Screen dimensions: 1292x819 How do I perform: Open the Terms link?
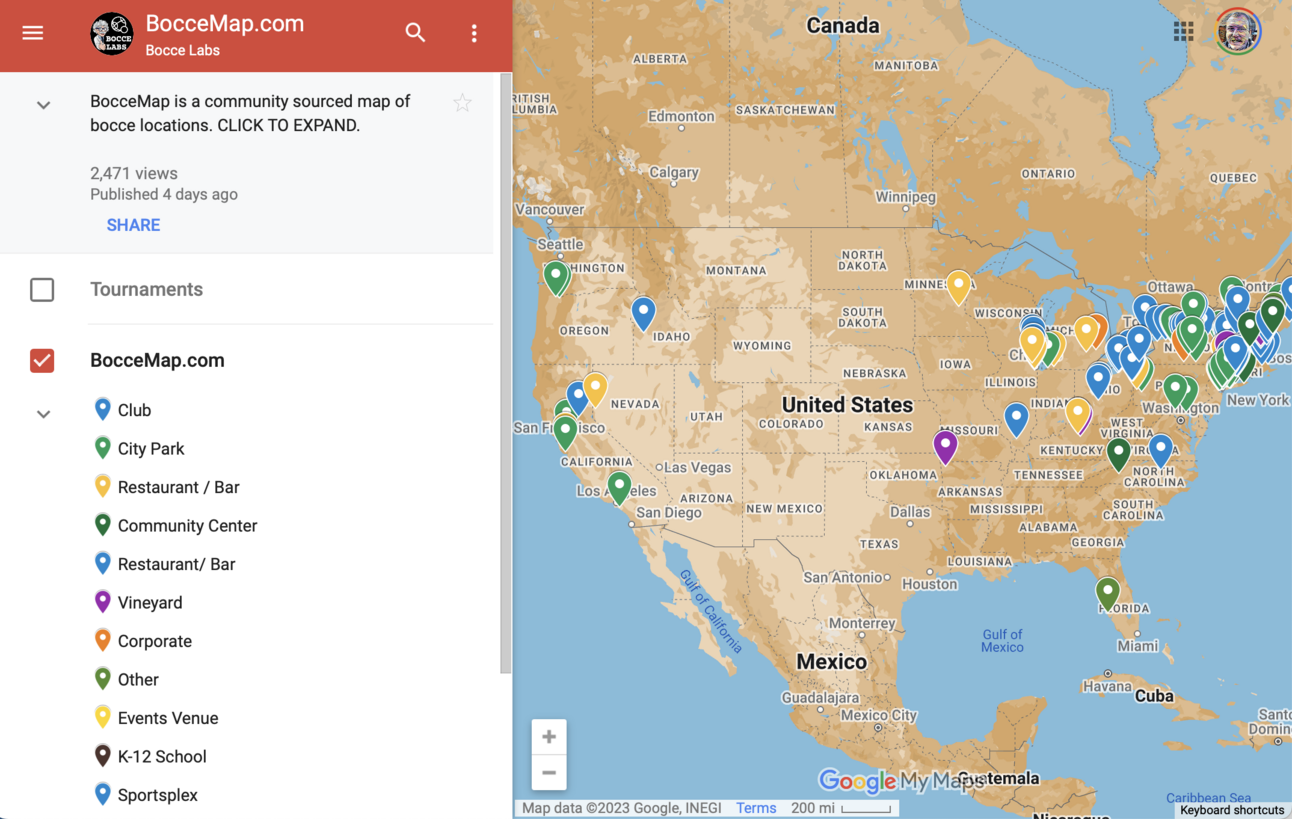pyautogui.click(x=756, y=808)
